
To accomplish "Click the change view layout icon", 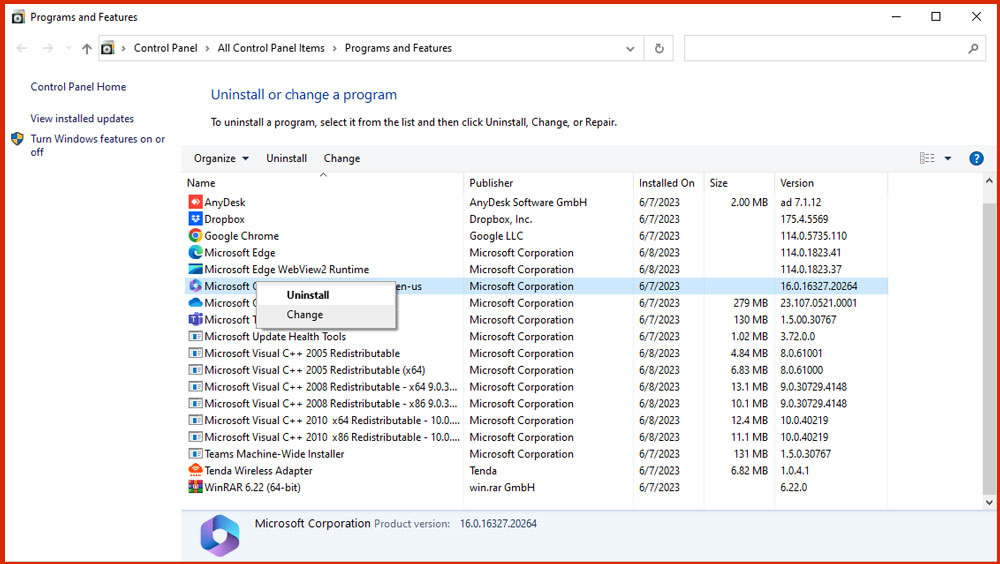I will (927, 158).
